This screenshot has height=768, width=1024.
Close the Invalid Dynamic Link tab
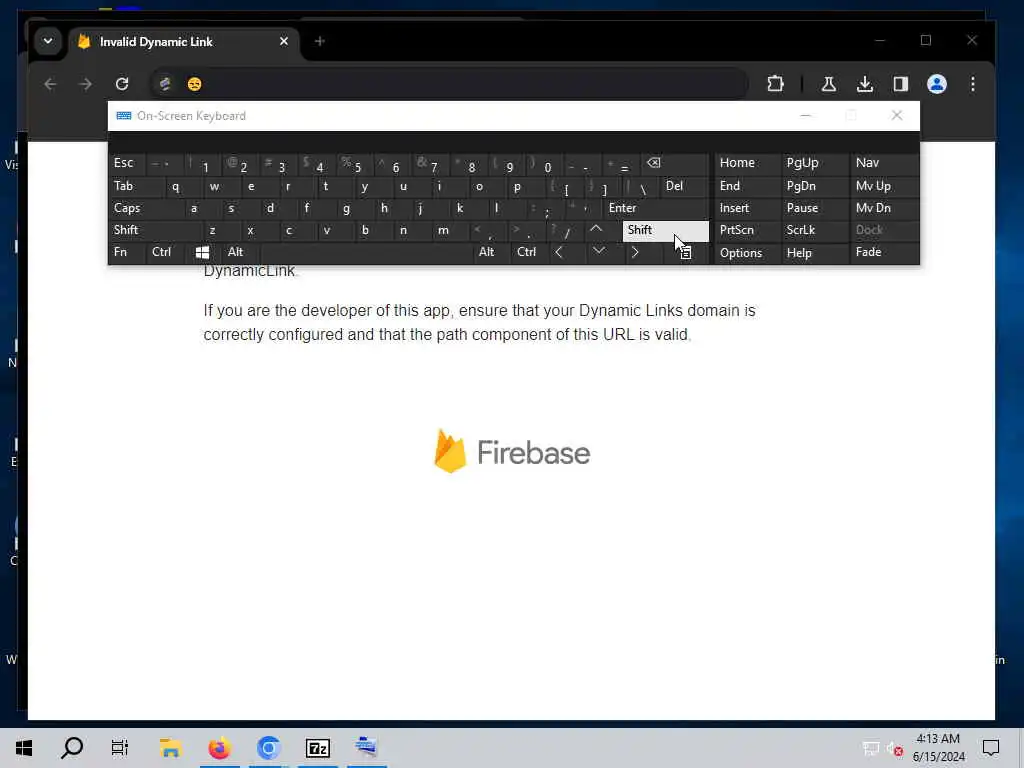point(283,41)
